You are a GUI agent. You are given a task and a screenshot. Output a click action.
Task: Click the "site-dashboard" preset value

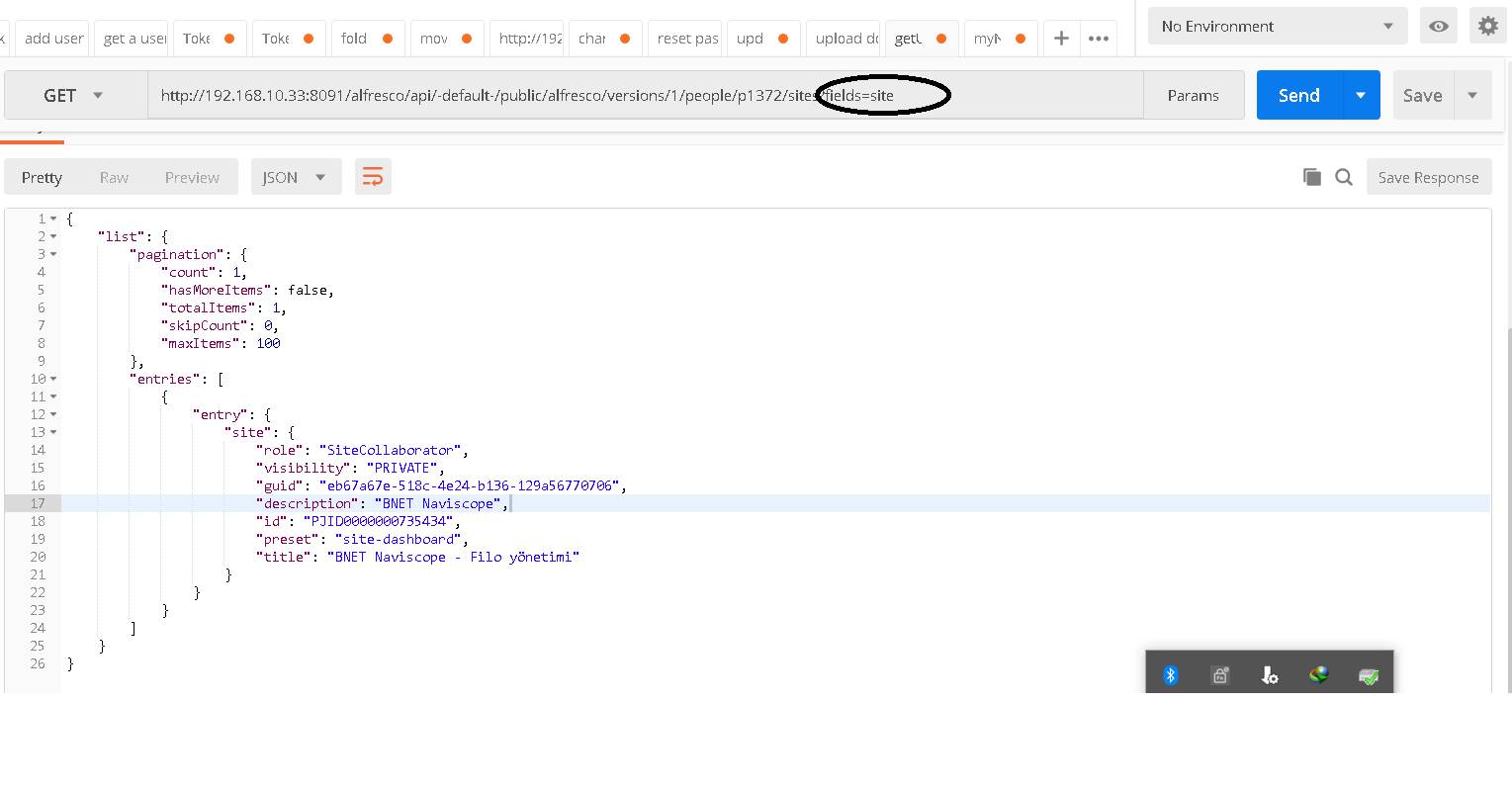point(398,539)
